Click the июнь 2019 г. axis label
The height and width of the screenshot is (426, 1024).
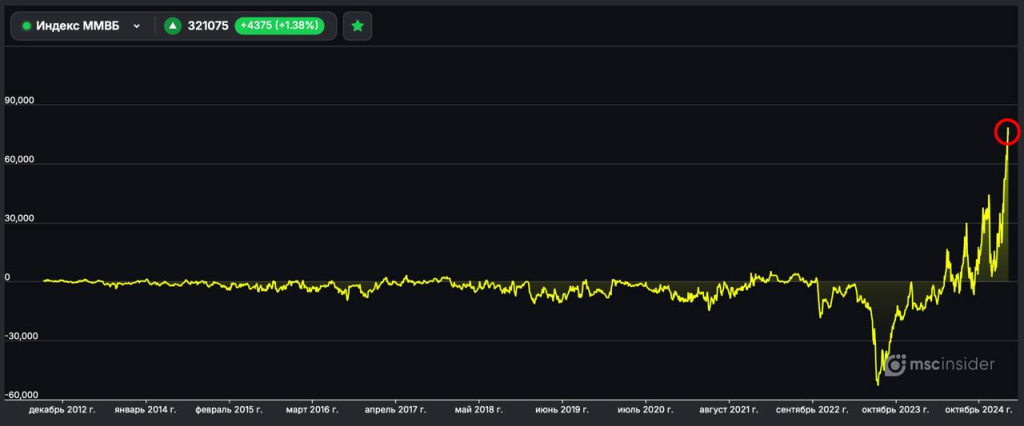(562, 410)
